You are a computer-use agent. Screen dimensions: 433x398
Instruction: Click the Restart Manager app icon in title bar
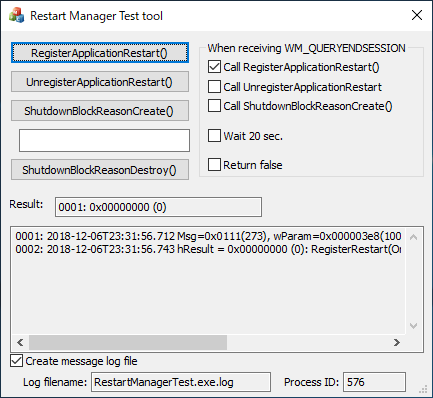point(16,15)
